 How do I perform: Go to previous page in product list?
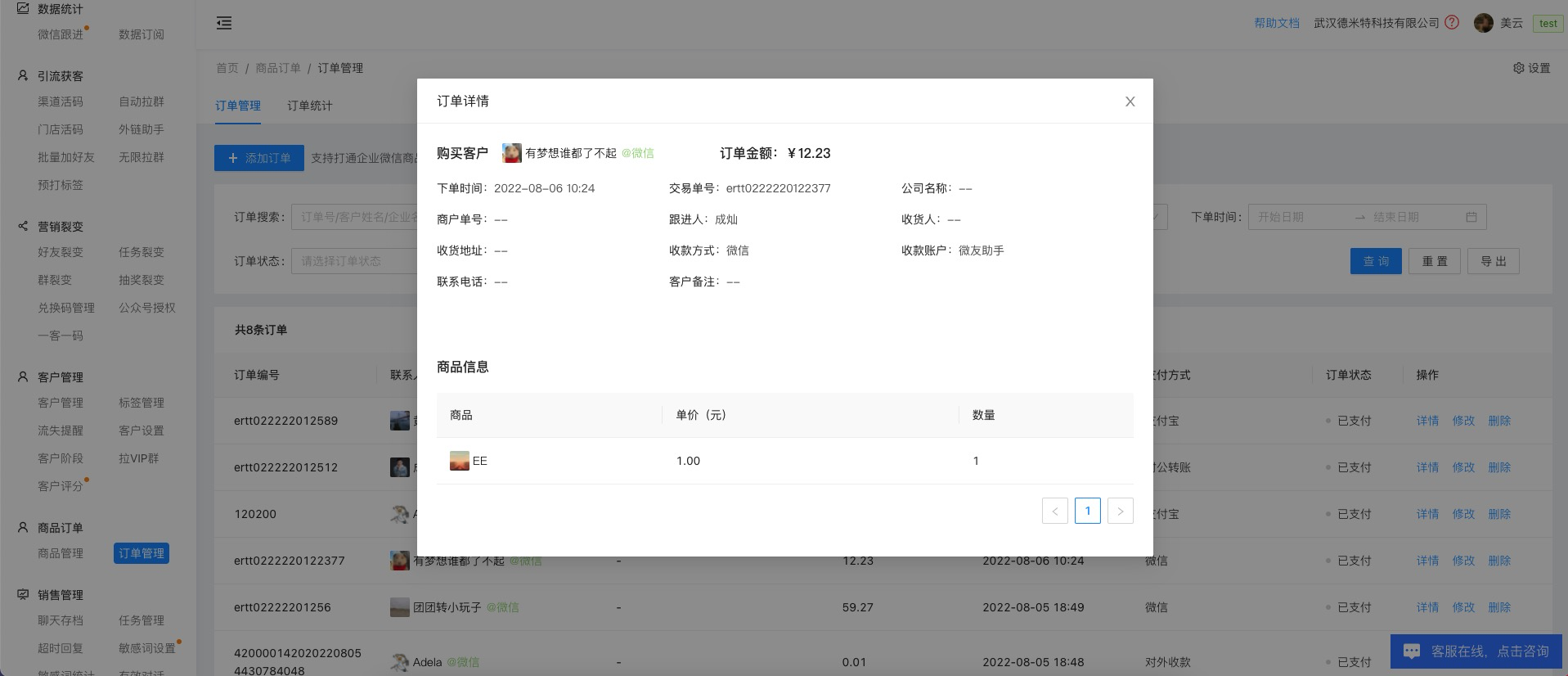[1055, 511]
